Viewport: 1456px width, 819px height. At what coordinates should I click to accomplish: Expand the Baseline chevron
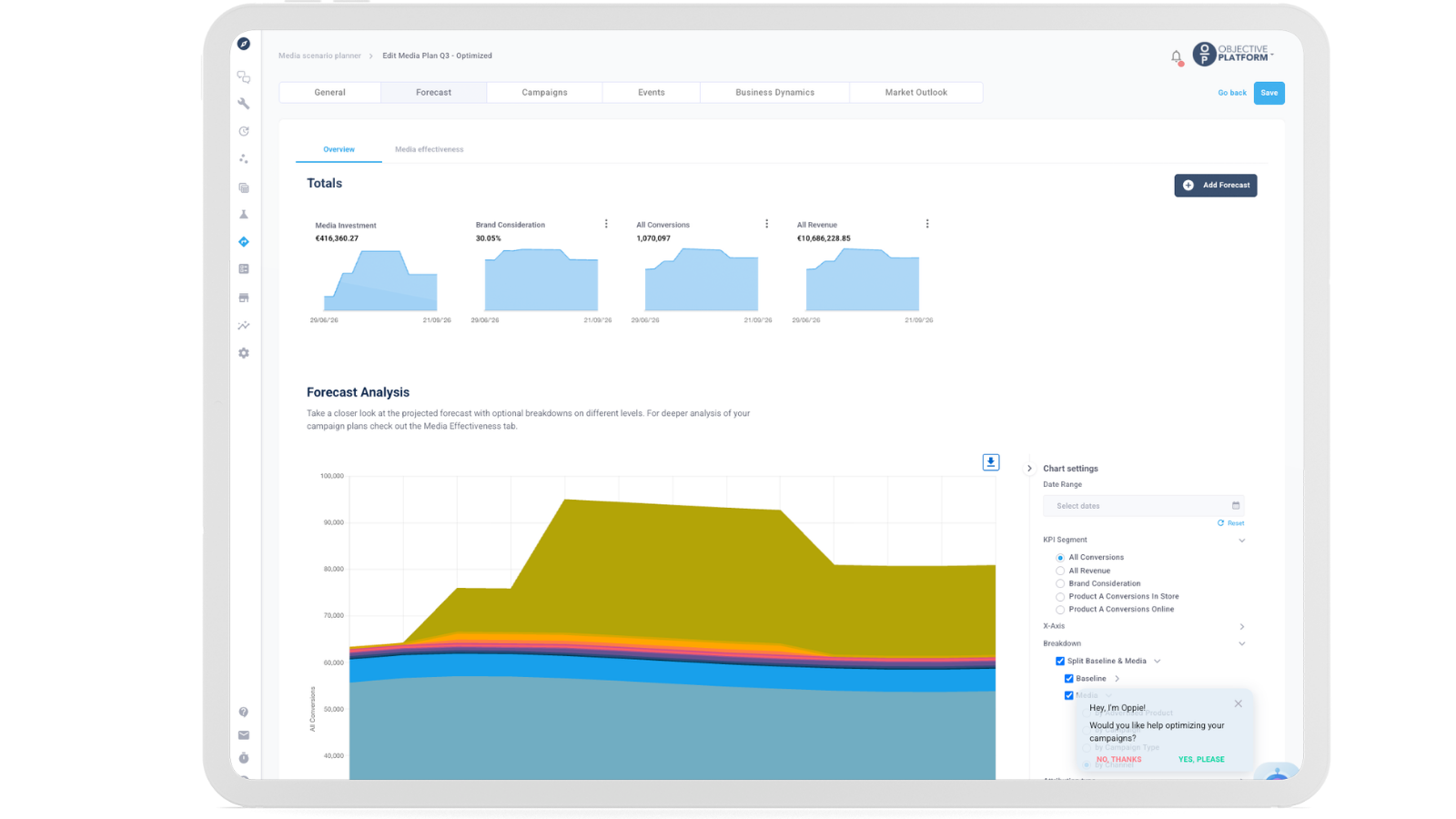point(1117,679)
